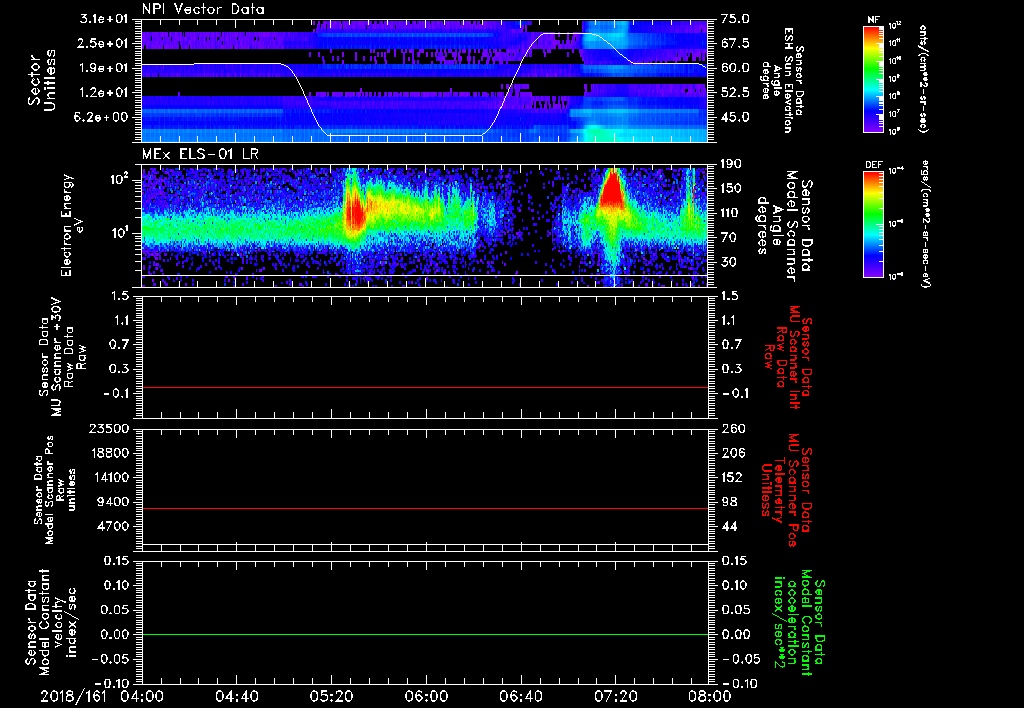Click the 98 telemetry tick label
This screenshot has width=1024, height=708.
pos(728,502)
